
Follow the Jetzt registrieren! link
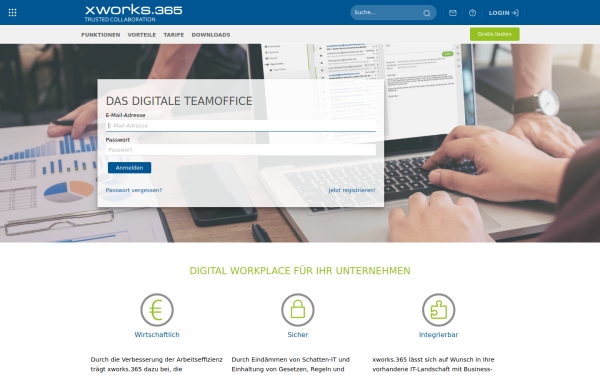[352, 190]
